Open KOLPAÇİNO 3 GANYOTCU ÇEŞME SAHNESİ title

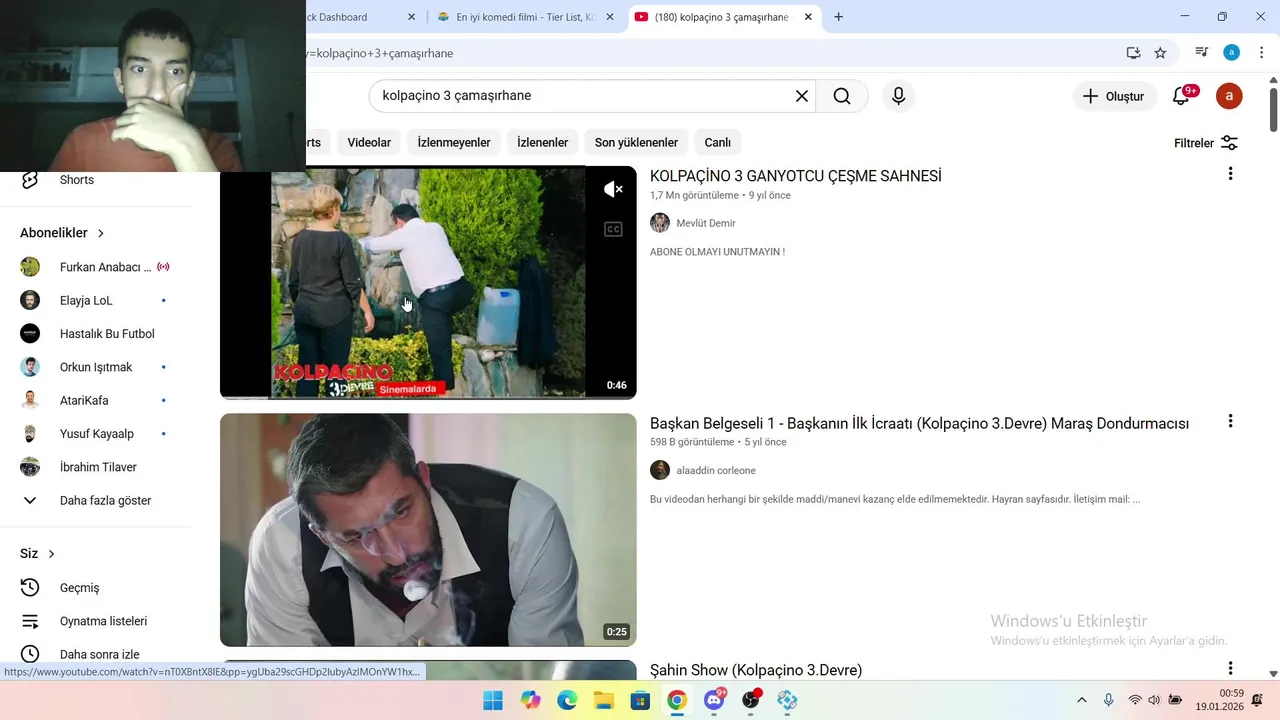(796, 176)
